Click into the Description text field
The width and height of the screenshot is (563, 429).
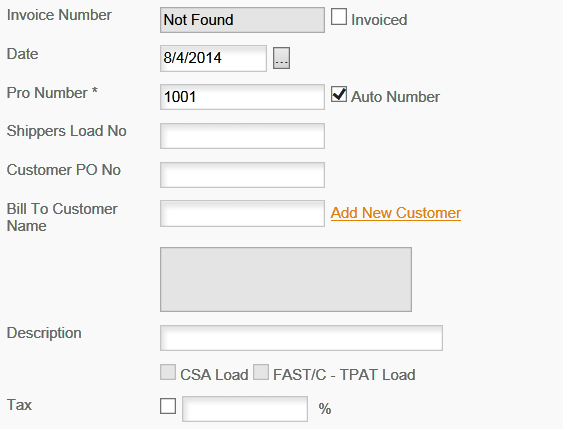tap(301, 338)
